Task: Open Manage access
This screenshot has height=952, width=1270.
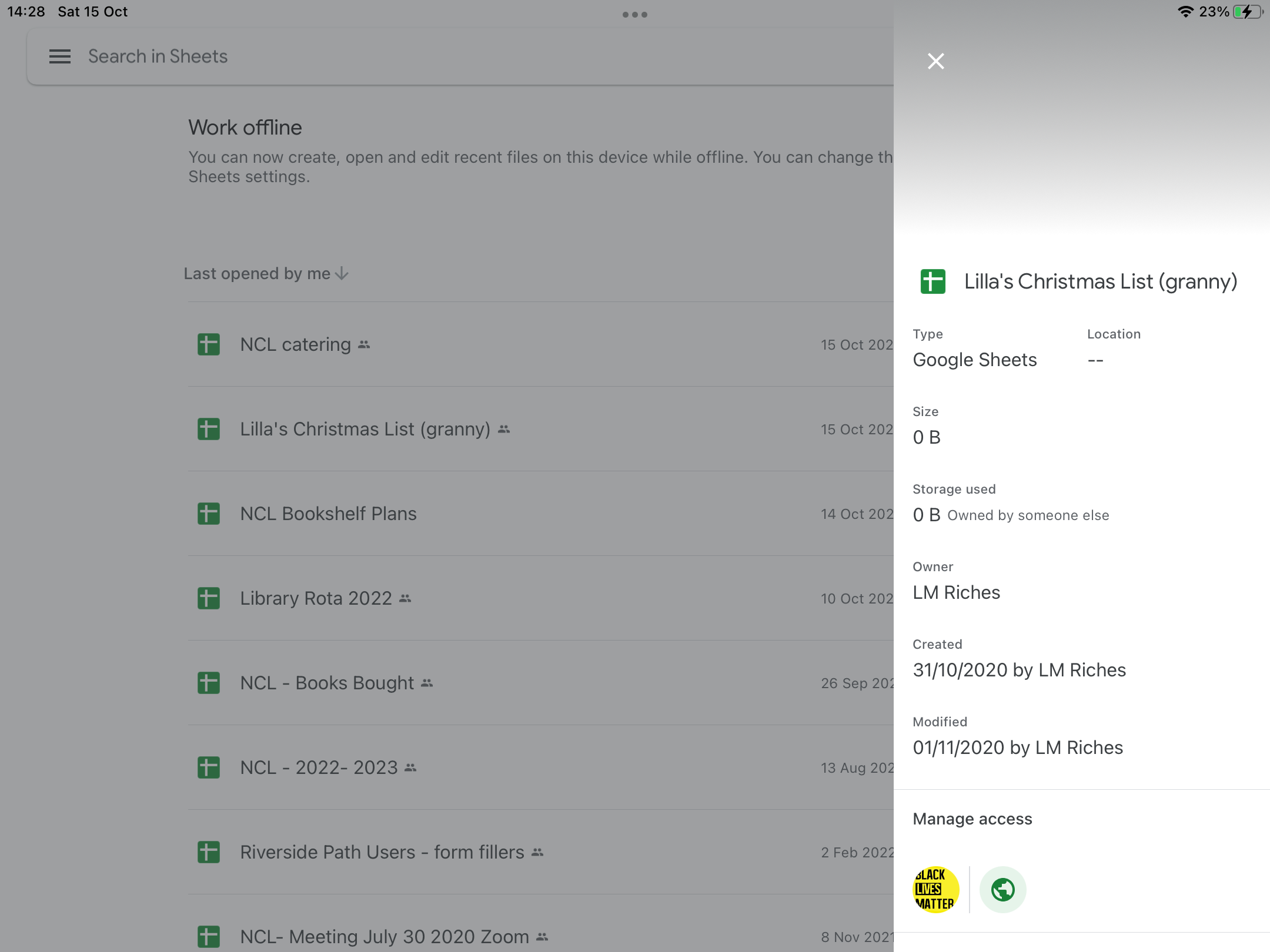Action: point(972,818)
